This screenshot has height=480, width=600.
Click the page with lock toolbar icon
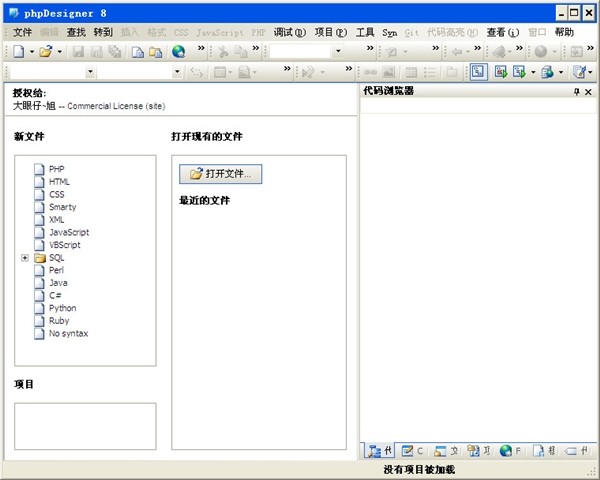coord(137,51)
